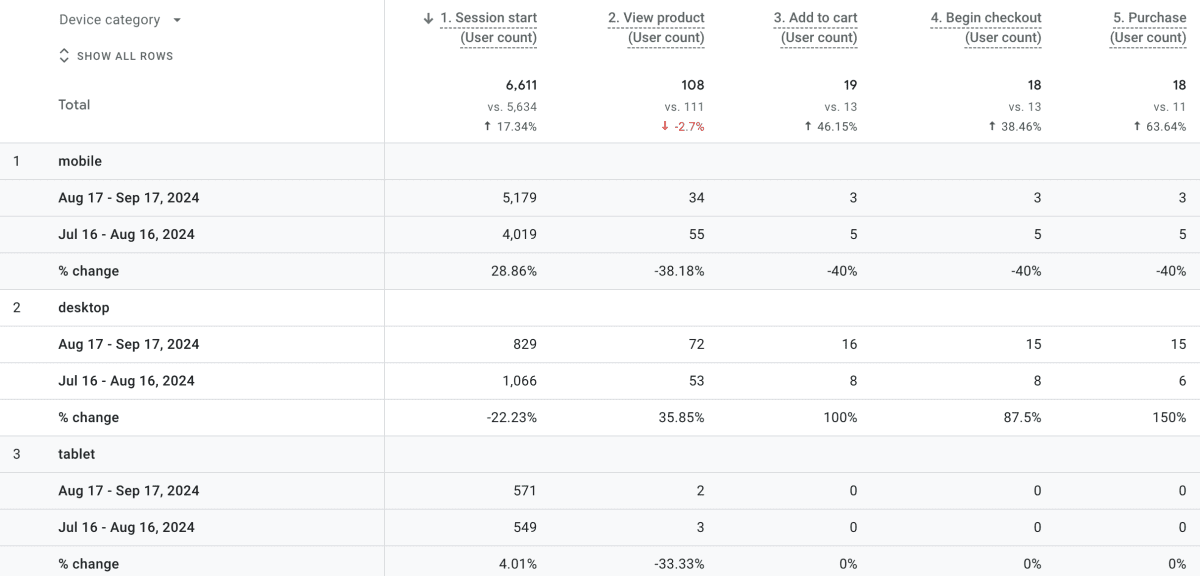This screenshot has width=1200, height=576.
Task: Click the Show All Rows button
Action: coord(124,56)
